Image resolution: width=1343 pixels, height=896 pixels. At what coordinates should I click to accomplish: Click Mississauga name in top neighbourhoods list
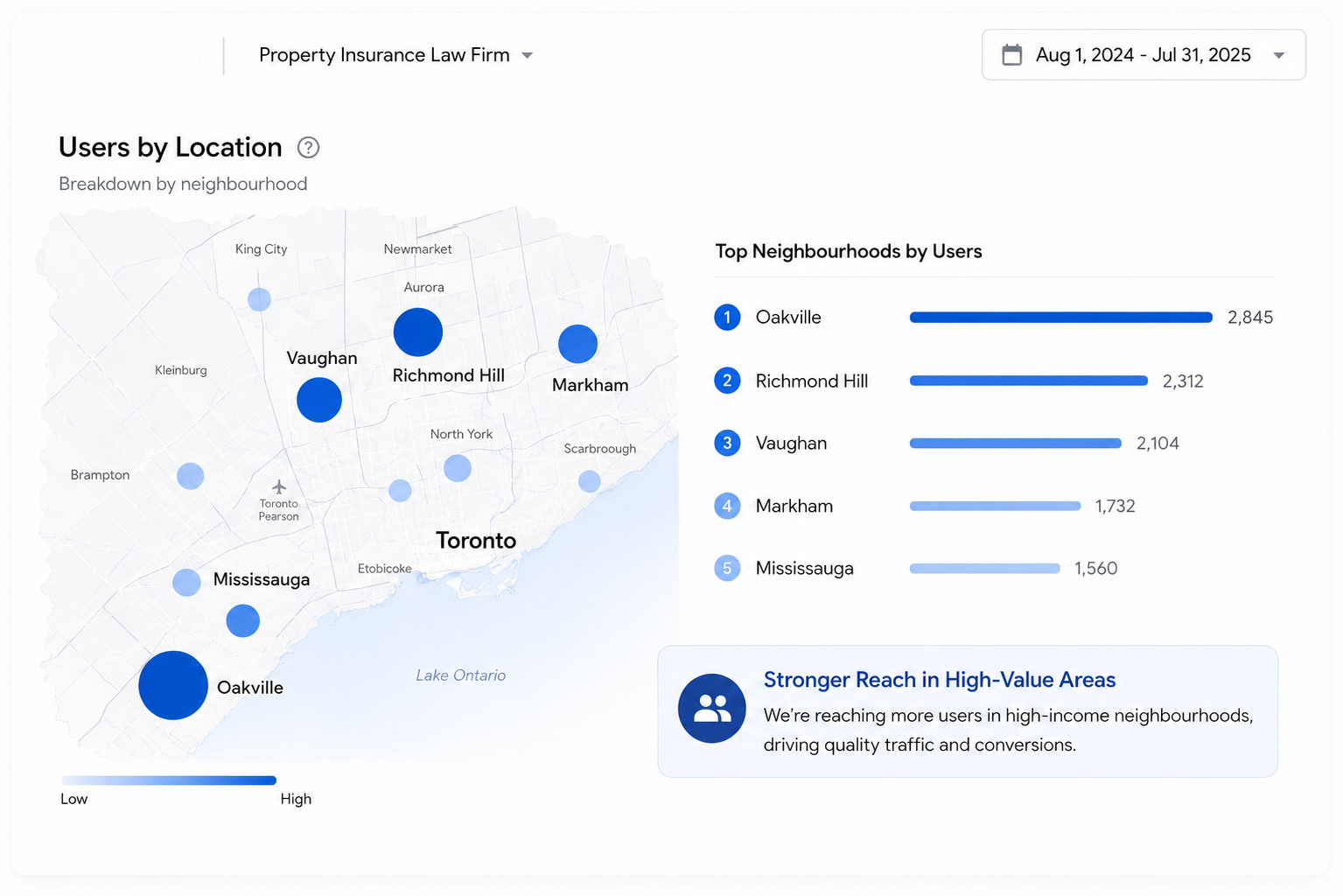coord(805,568)
